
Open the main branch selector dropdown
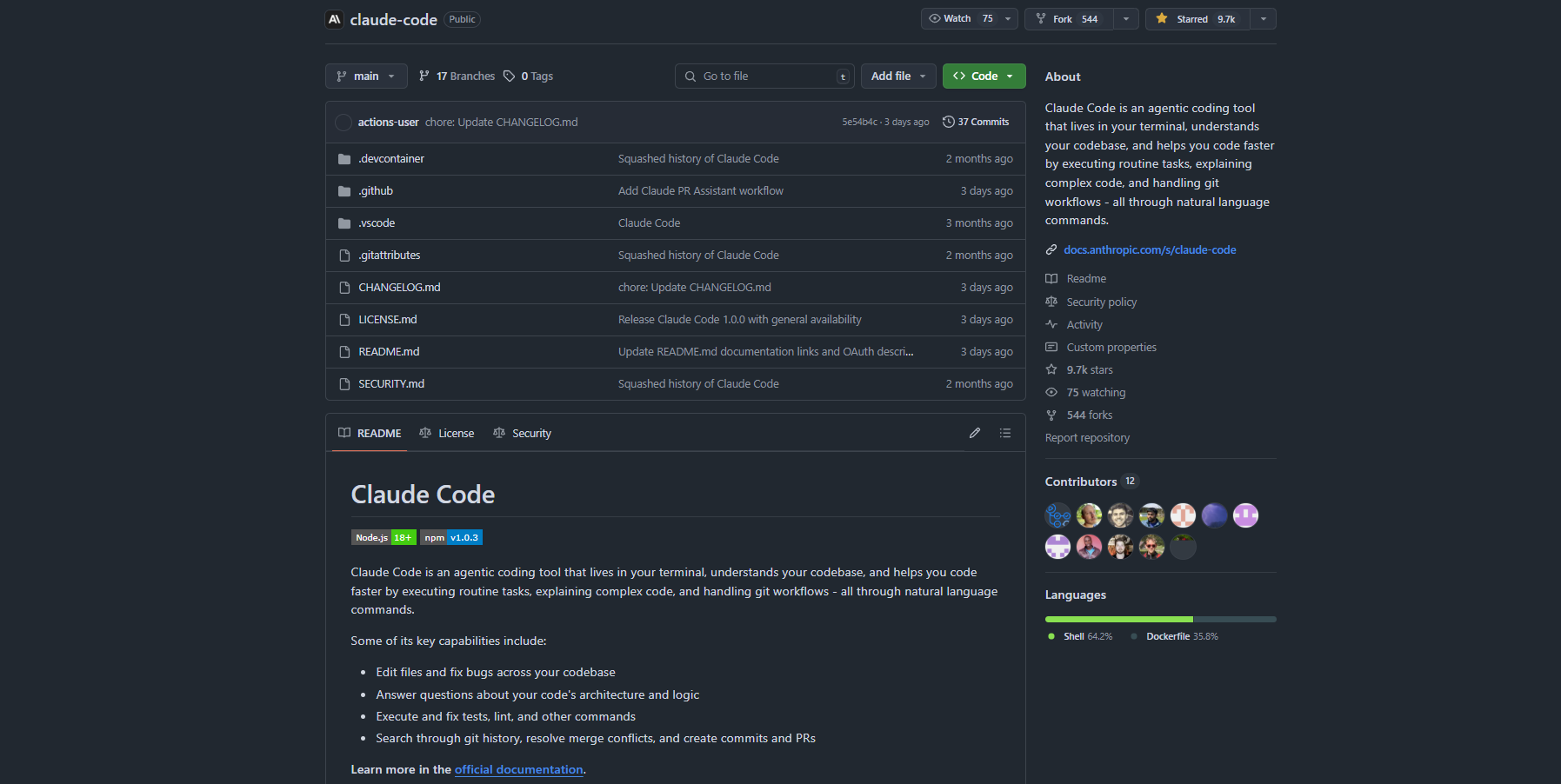[x=366, y=76]
